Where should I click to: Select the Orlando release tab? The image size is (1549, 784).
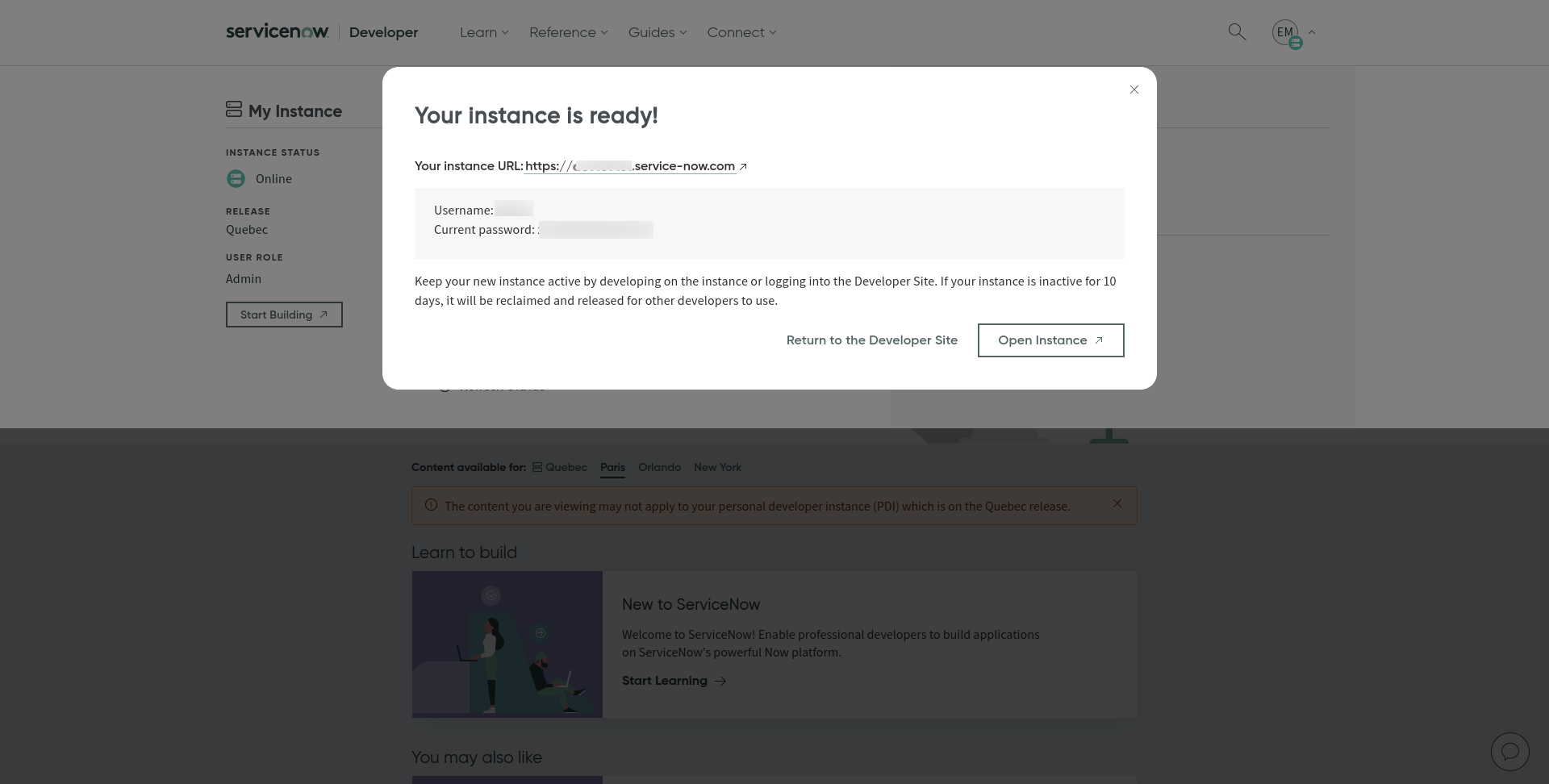659,467
